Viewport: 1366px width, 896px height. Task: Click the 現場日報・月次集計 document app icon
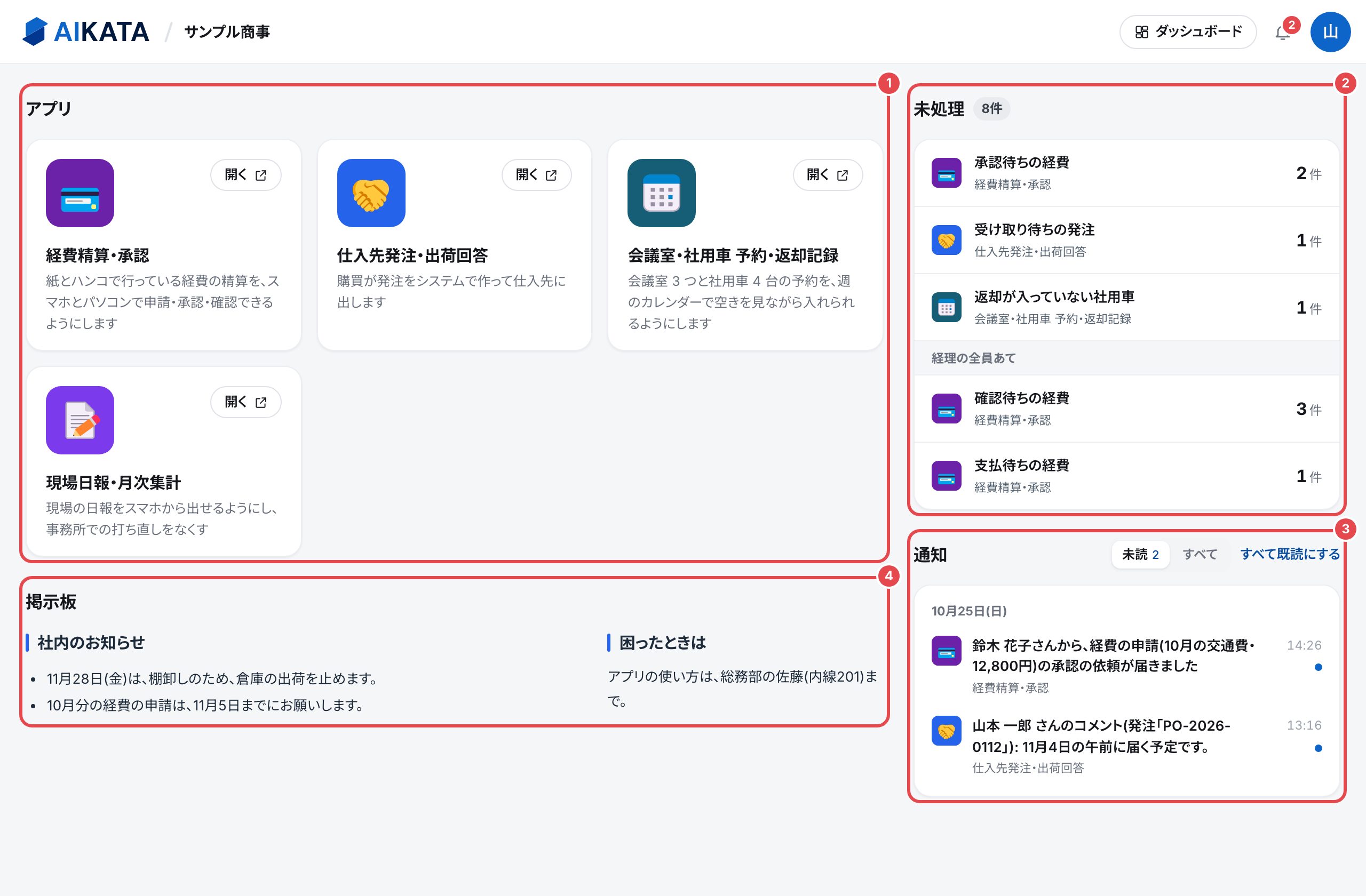pos(80,420)
